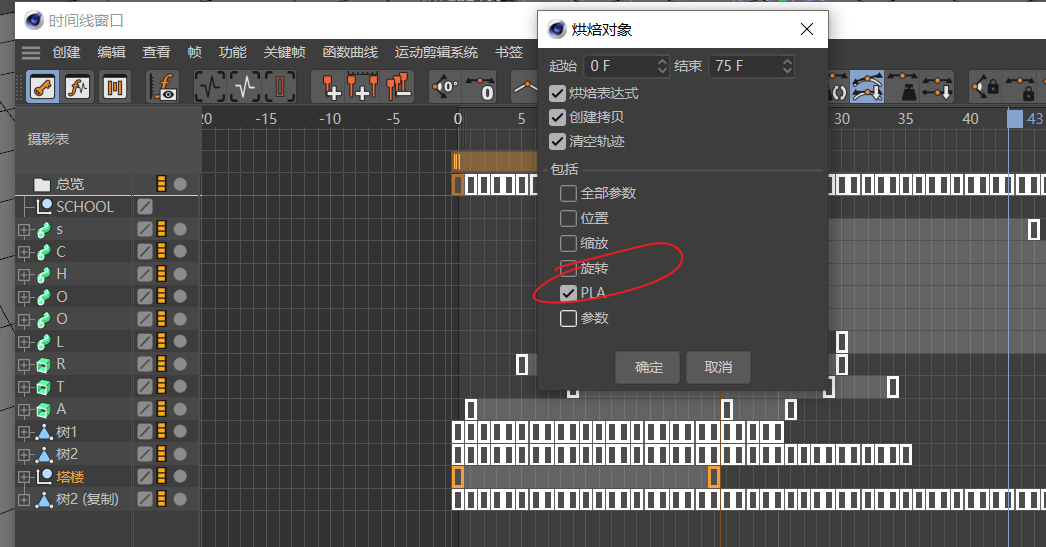
Task: Open the 函数曲线 menu
Action: (x=349, y=52)
